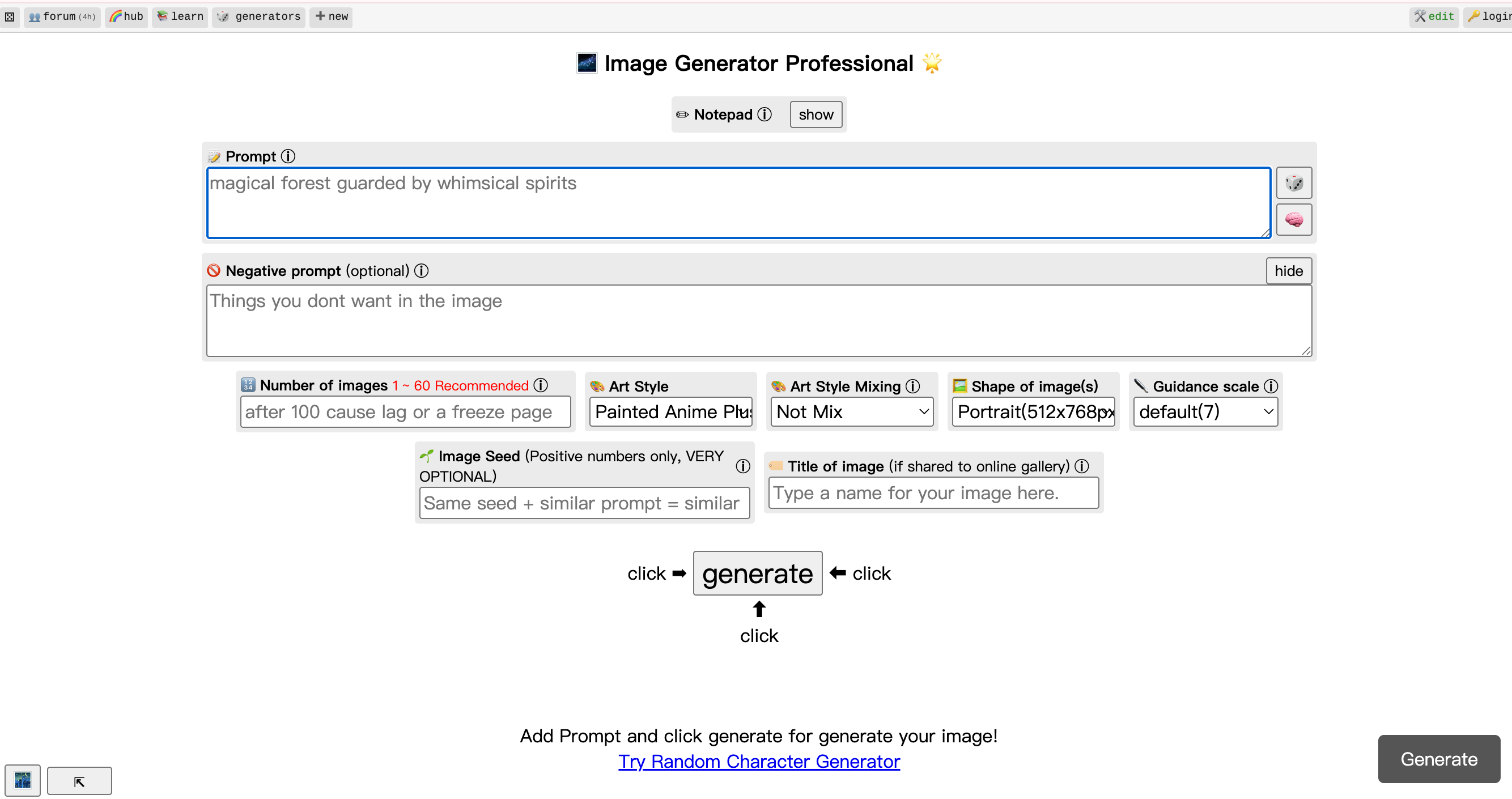Open the Art Style dropdown
The height and width of the screenshot is (799, 1512).
pos(670,411)
